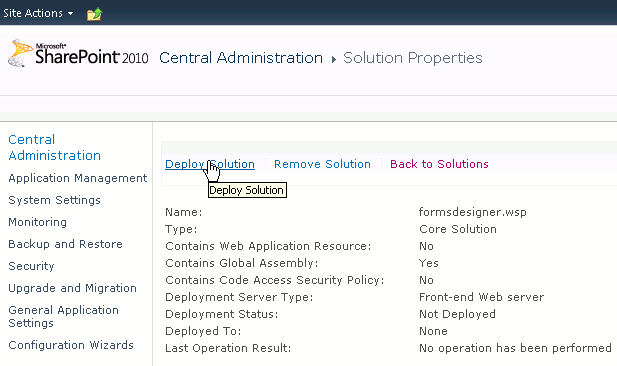Open Configuration Wizards page

tap(71, 345)
